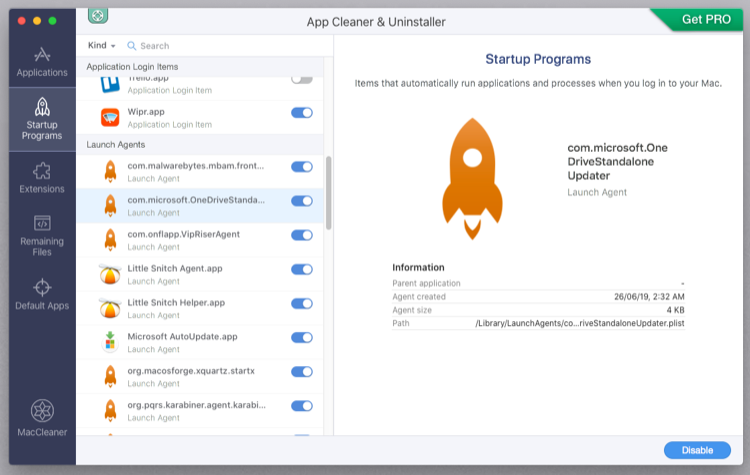Click the app logo icon in title bar

[98, 16]
